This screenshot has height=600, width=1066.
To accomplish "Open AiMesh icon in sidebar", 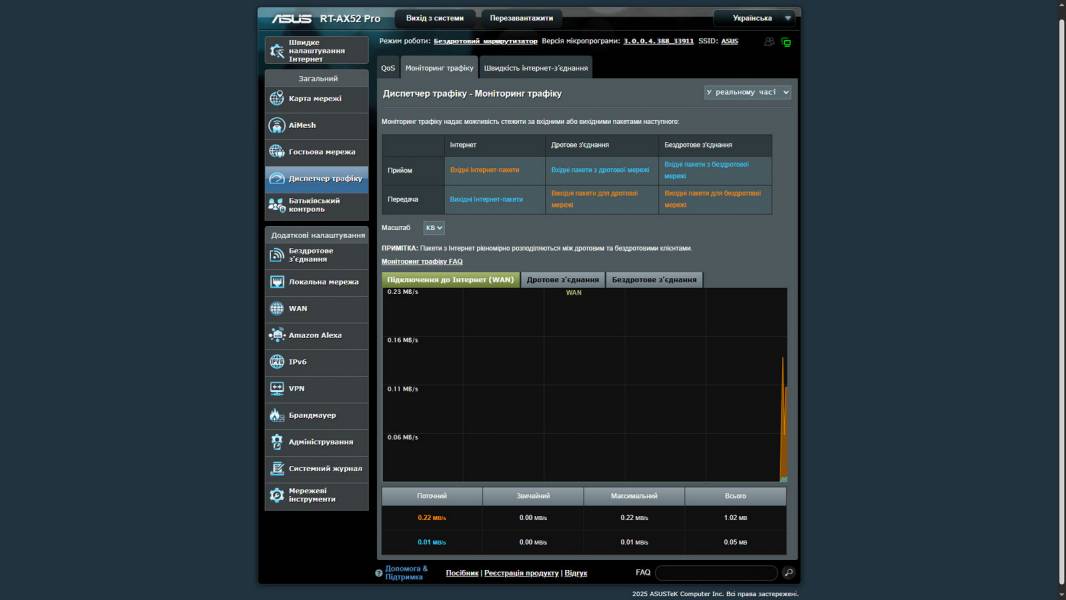I will 277,125.
